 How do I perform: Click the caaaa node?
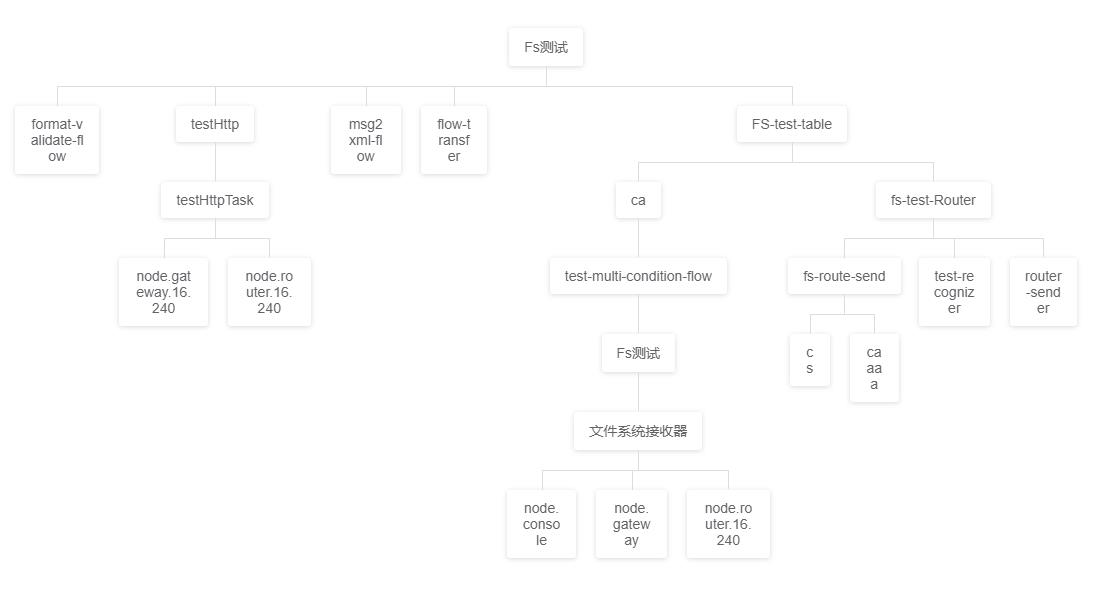point(875,368)
